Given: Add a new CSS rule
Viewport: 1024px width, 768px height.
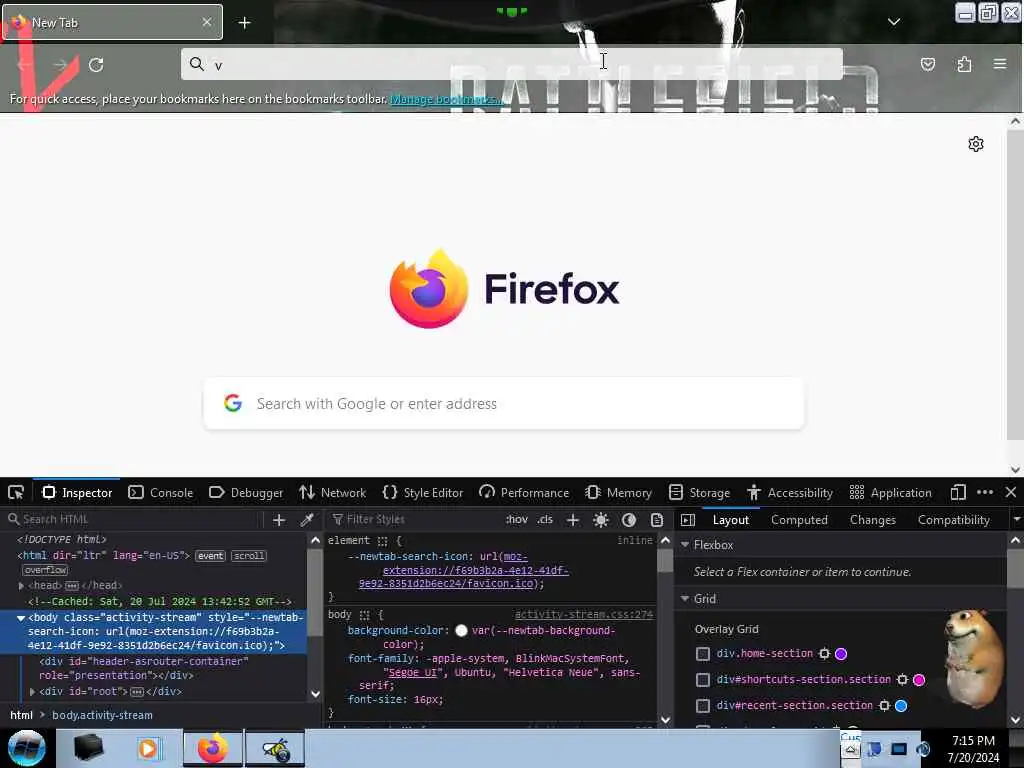Looking at the screenshot, I should click(573, 520).
